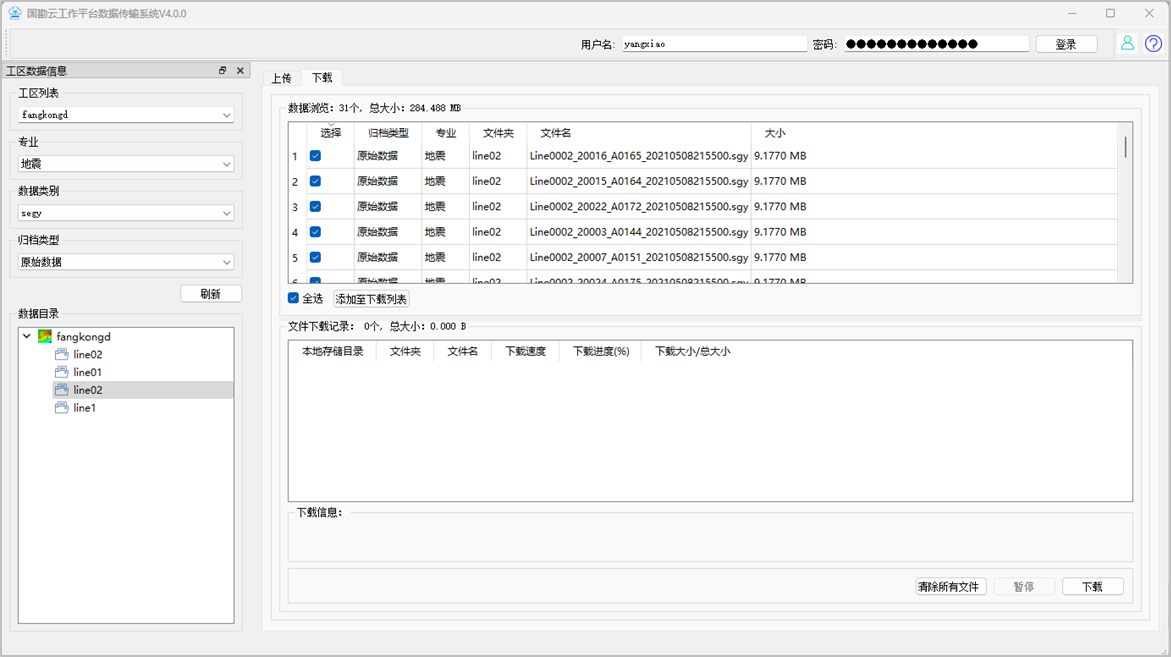Open help via the question mark icon

click(x=1153, y=44)
